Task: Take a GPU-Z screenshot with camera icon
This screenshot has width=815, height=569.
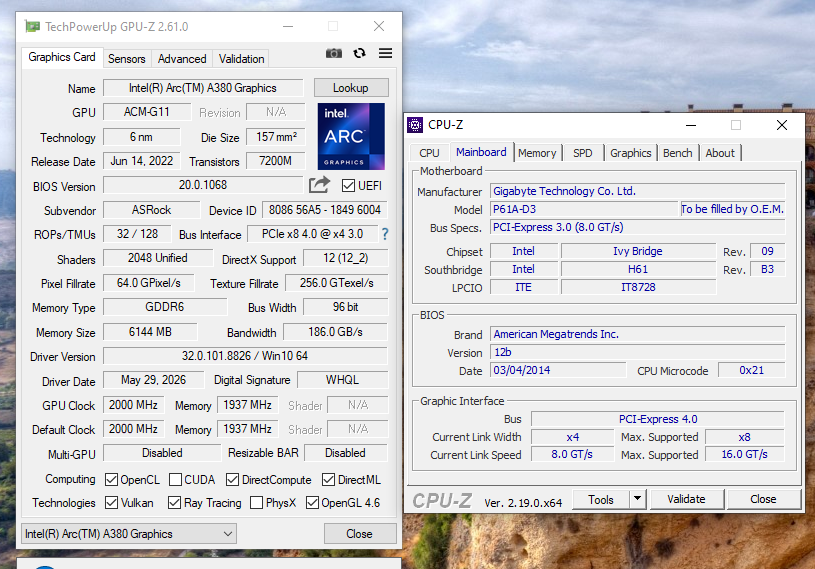Action: tap(334, 53)
